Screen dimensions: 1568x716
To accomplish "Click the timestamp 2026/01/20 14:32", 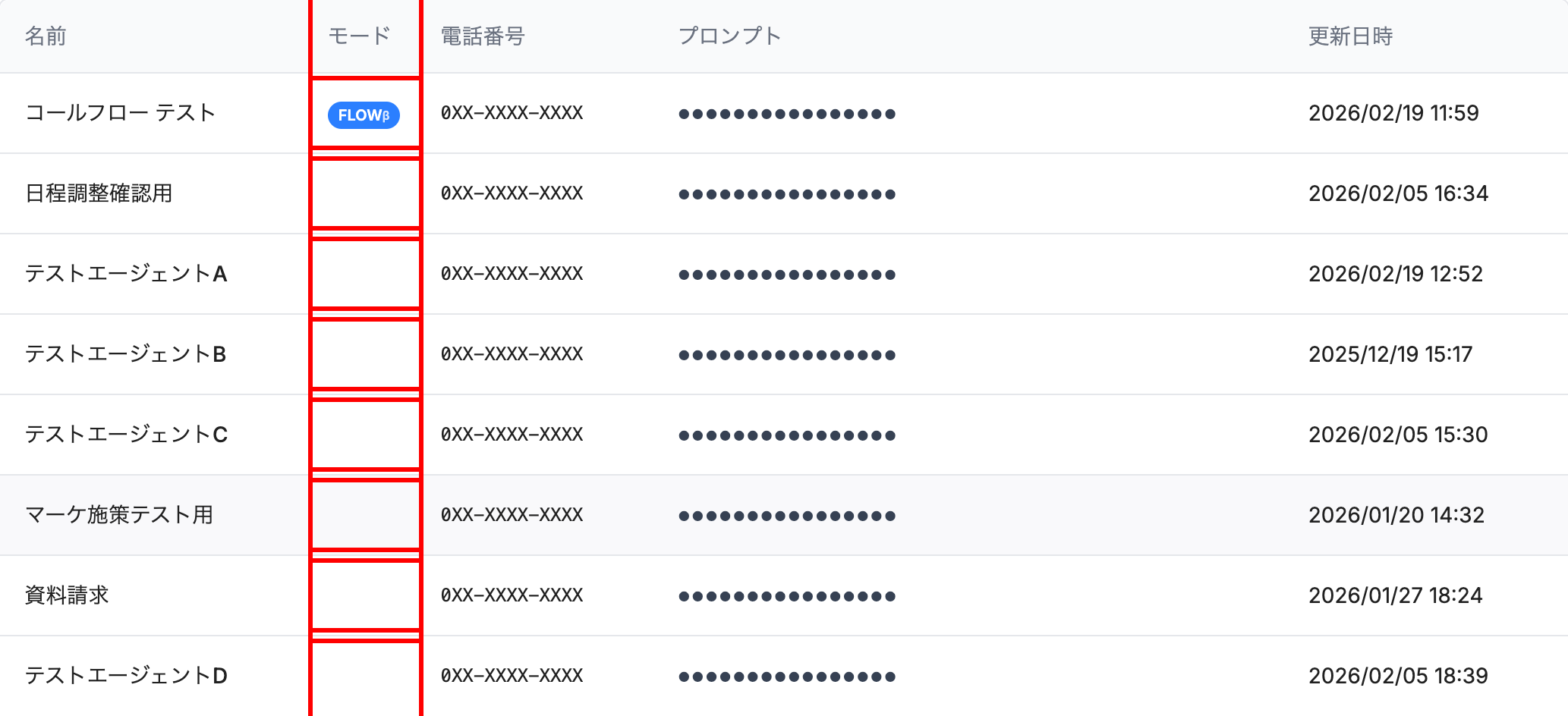I will click(x=1396, y=515).
